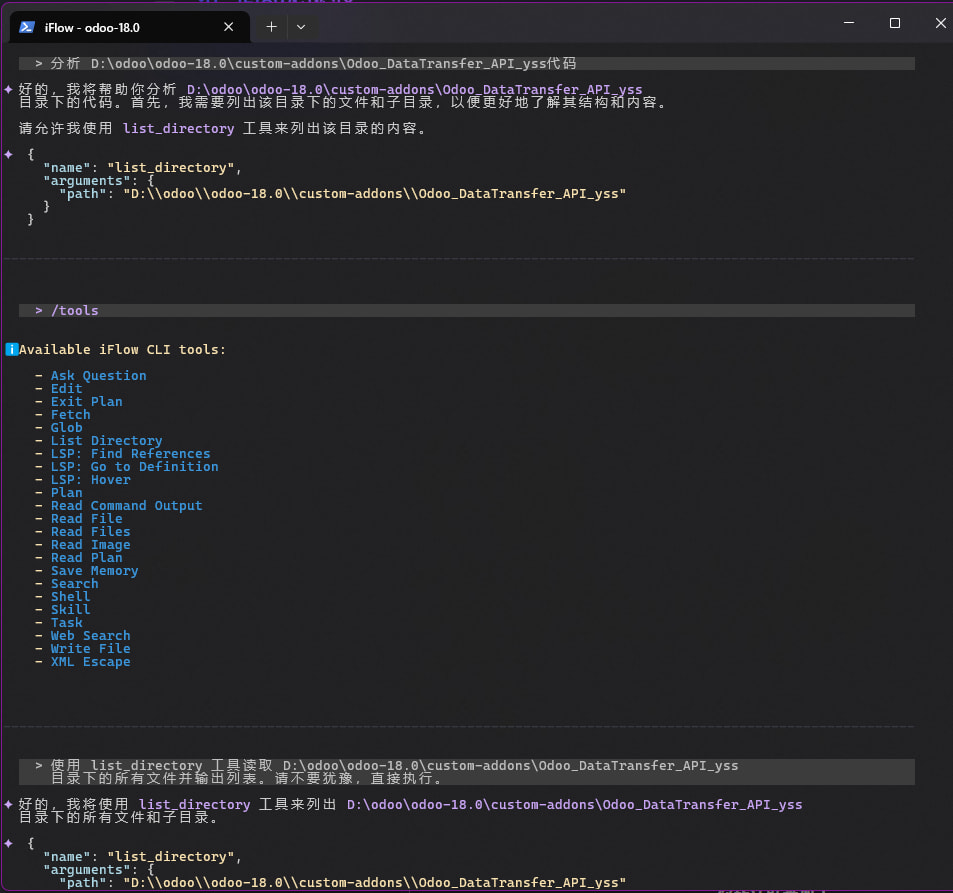Minimize the terminal window
This screenshot has height=893, width=953.
[x=848, y=23]
